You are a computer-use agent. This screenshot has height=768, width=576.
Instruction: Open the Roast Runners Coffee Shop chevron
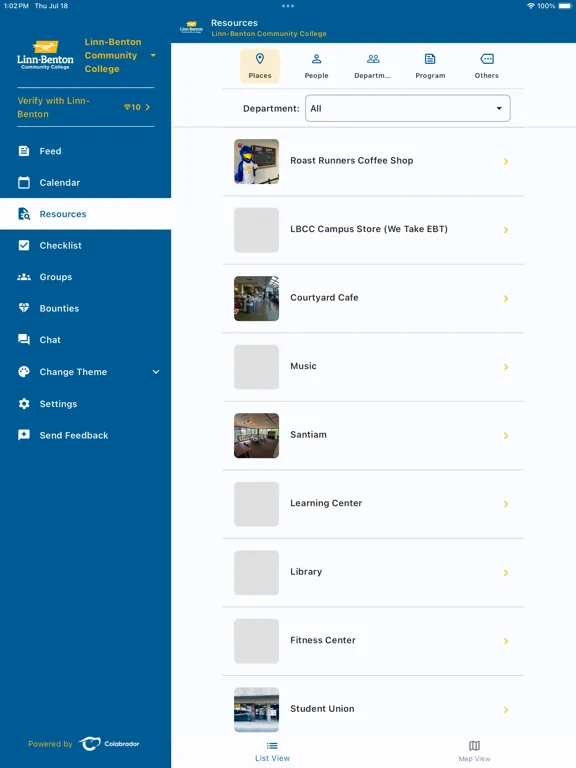click(506, 161)
